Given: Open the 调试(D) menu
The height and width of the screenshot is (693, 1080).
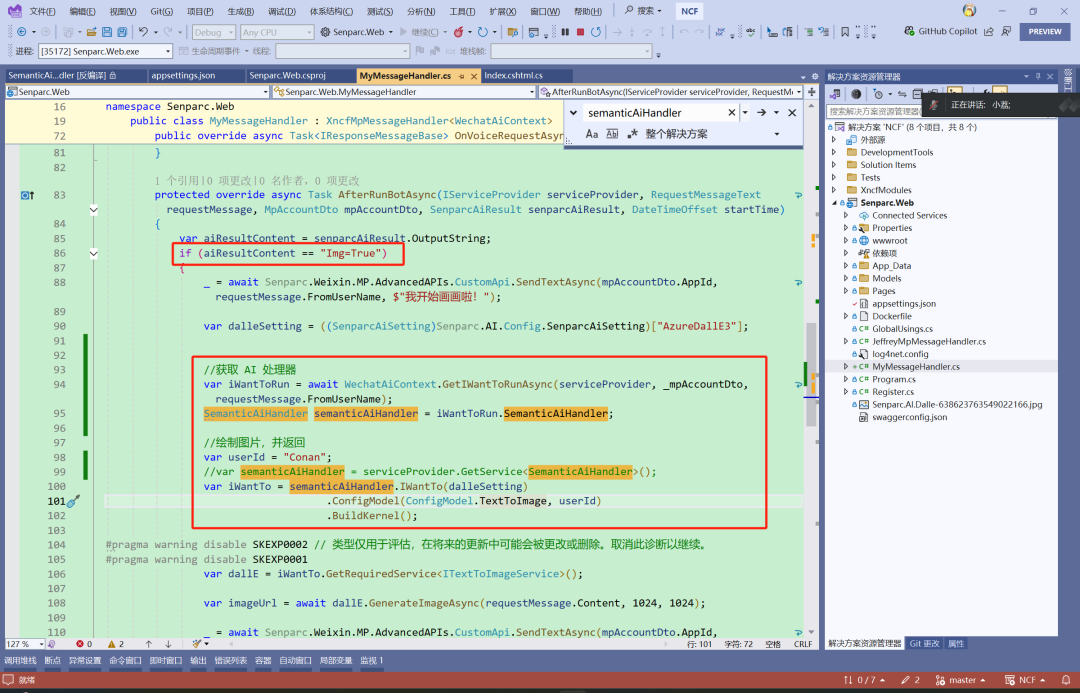Looking at the screenshot, I should coord(281,11).
